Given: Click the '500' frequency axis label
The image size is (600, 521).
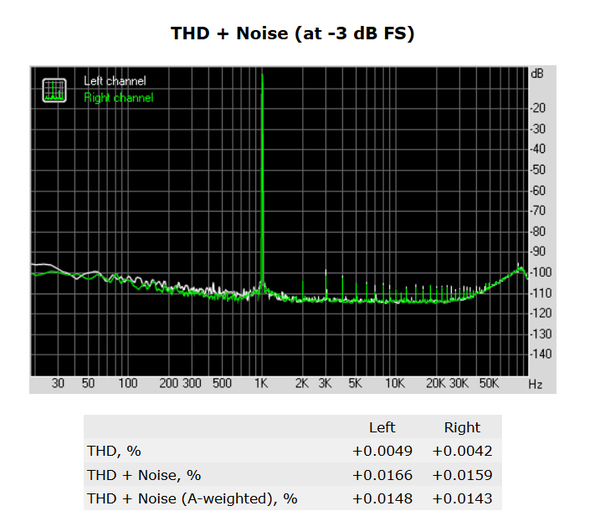Looking at the screenshot, I should [x=222, y=383].
